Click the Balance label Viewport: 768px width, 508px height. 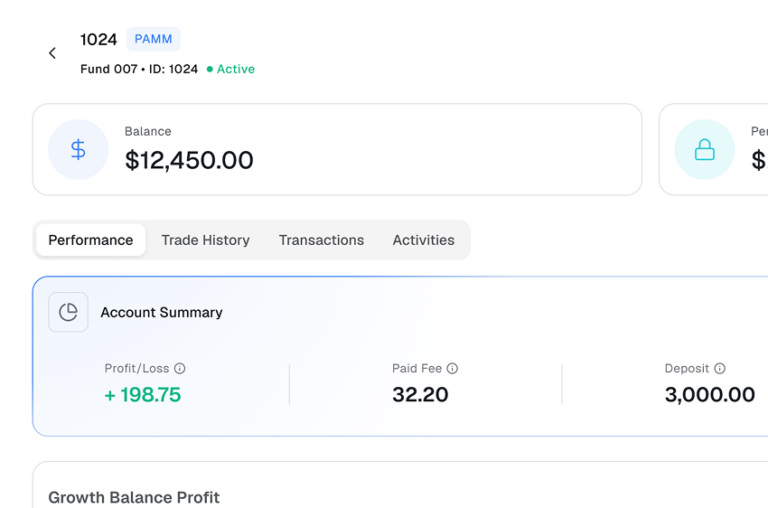pos(148,131)
